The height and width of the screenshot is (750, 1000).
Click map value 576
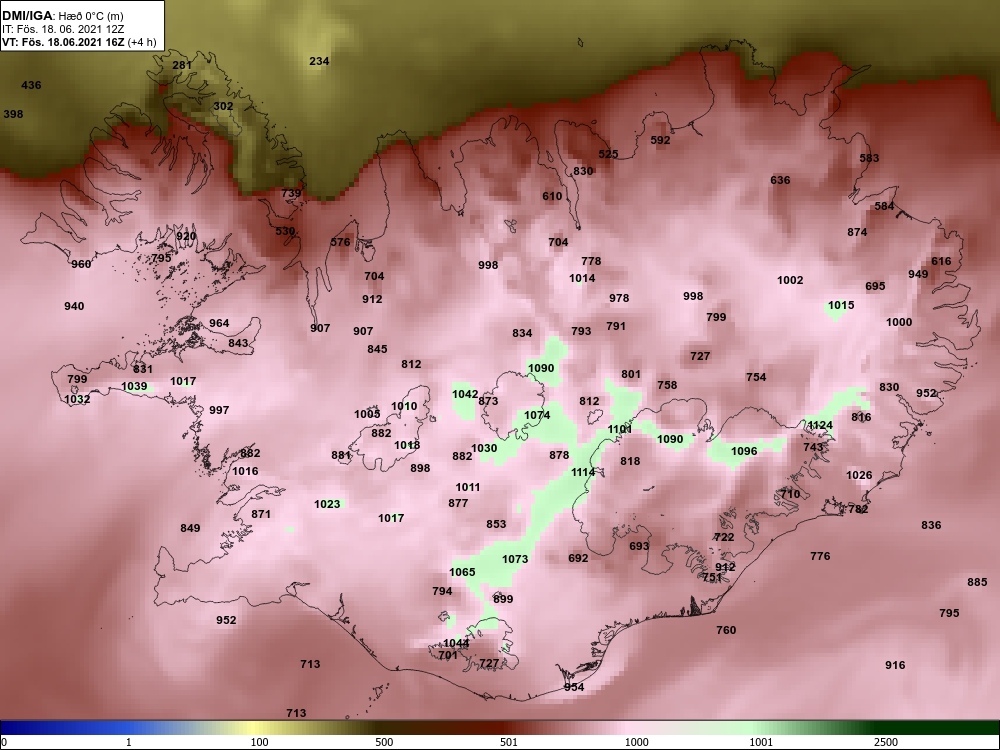[x=341, y=242]
